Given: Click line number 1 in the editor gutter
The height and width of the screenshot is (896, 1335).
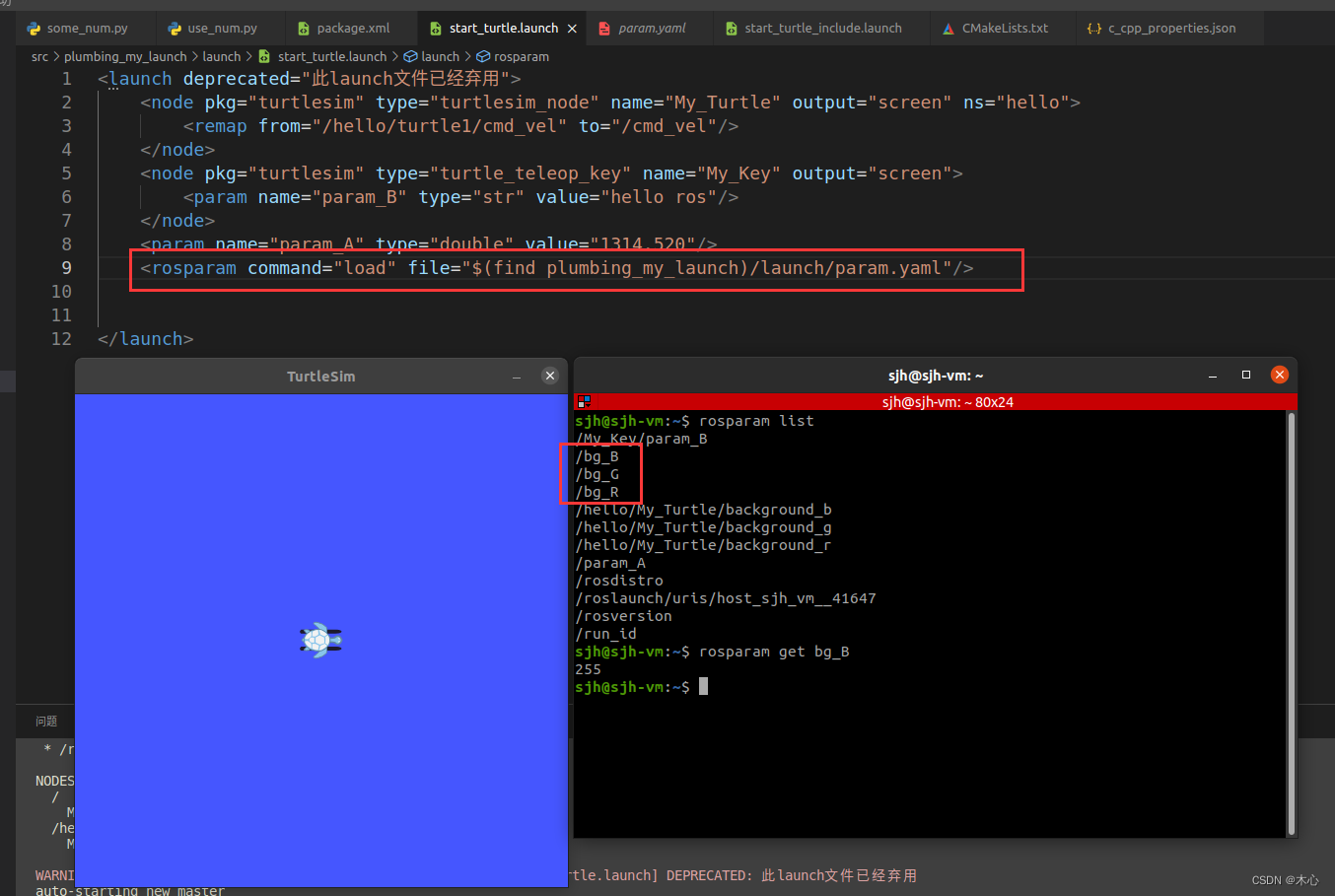Looking at the screenshot, I should 67,79.
